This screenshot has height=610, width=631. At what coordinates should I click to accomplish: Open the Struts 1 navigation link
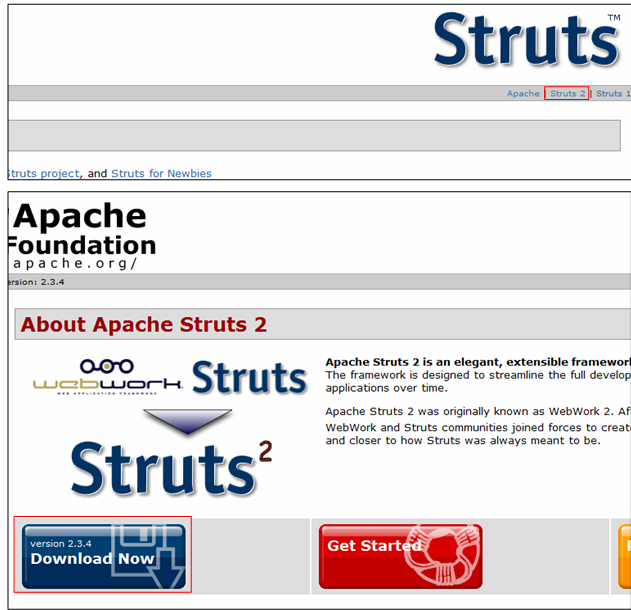pos(613,93)
